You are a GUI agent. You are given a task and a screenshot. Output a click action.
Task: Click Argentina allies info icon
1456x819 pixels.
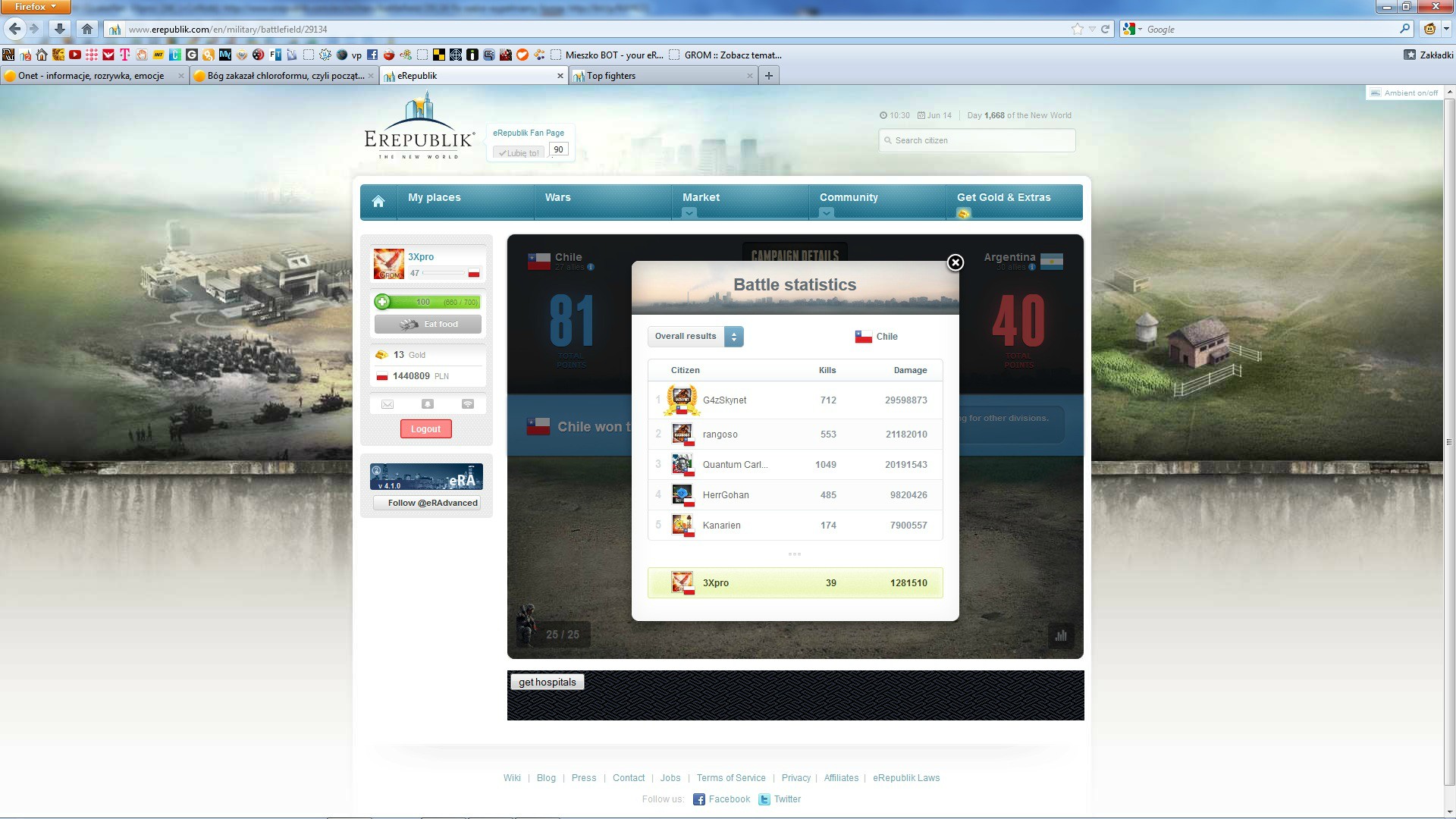1032,267
